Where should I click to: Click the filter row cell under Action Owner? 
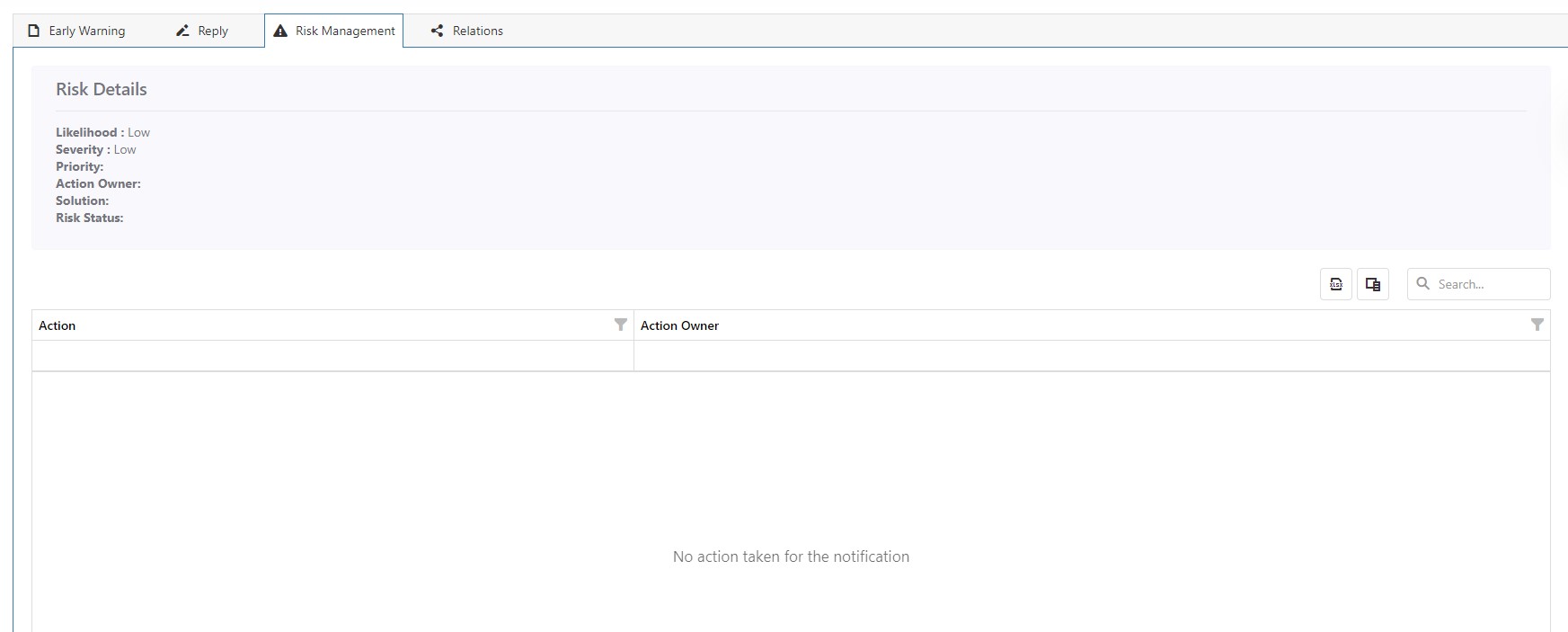[1092, 355]
